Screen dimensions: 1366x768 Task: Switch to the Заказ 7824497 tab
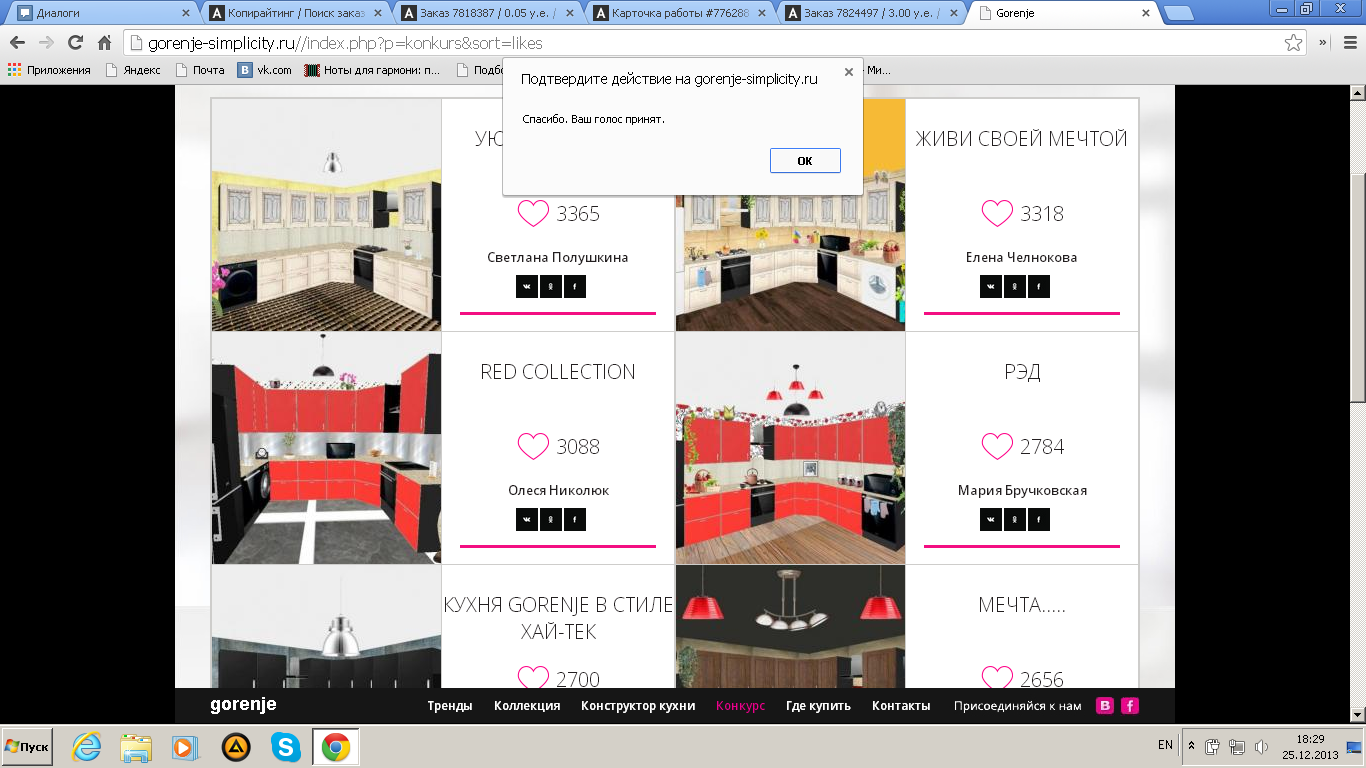tap(873, 13)
